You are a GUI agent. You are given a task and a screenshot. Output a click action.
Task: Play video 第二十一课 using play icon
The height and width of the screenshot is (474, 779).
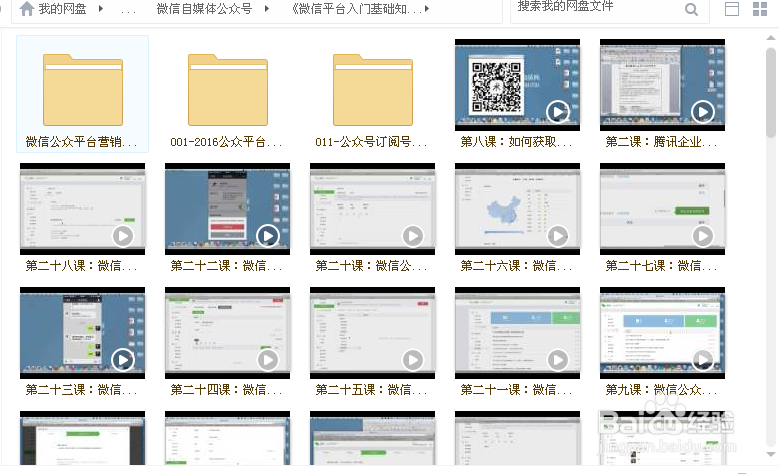[x=557, y=360]
